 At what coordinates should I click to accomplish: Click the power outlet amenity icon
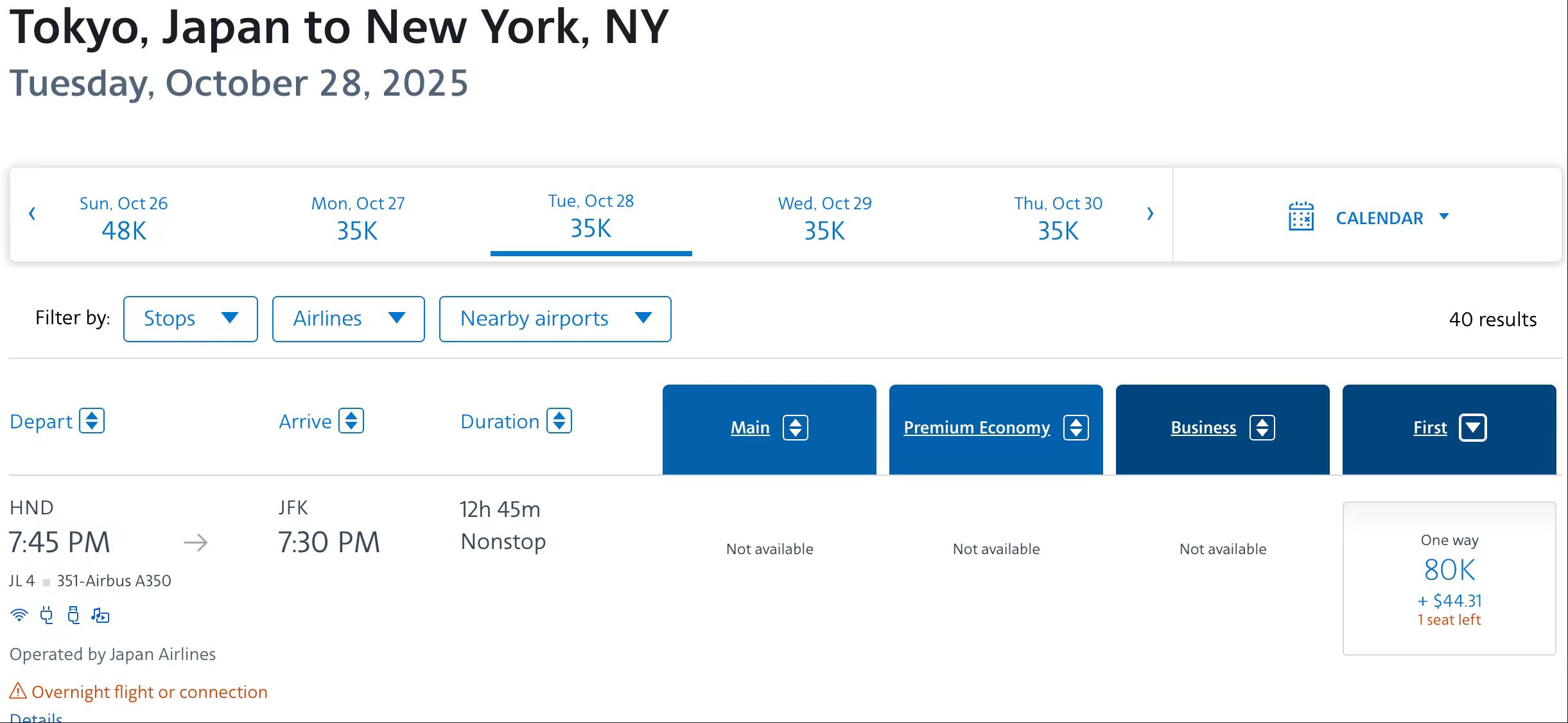coord(46,615)
